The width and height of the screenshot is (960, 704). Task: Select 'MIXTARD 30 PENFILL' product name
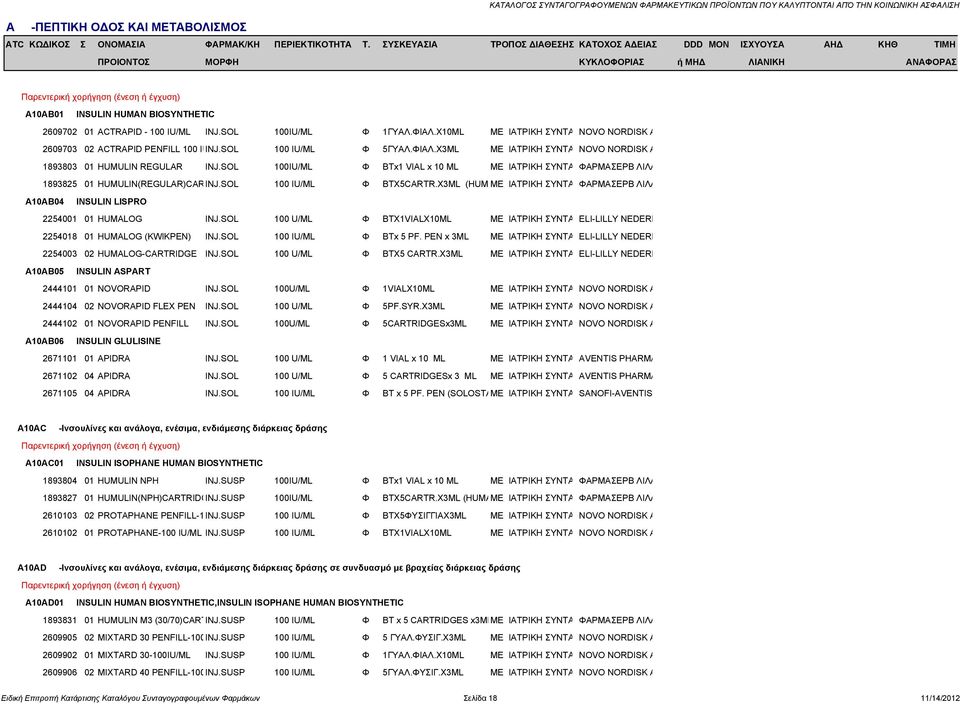tap(150, 637)
